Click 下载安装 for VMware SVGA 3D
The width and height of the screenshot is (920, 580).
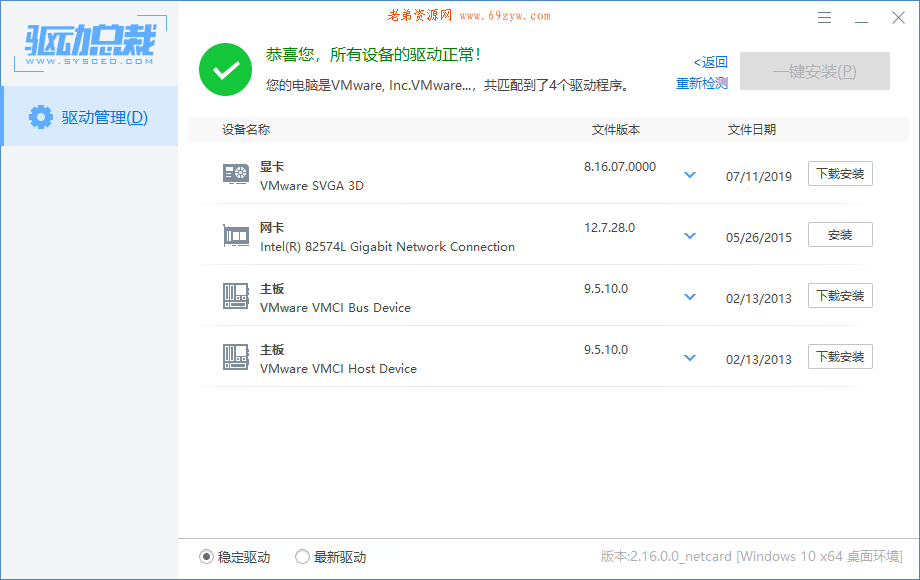[x=840, y=174]
